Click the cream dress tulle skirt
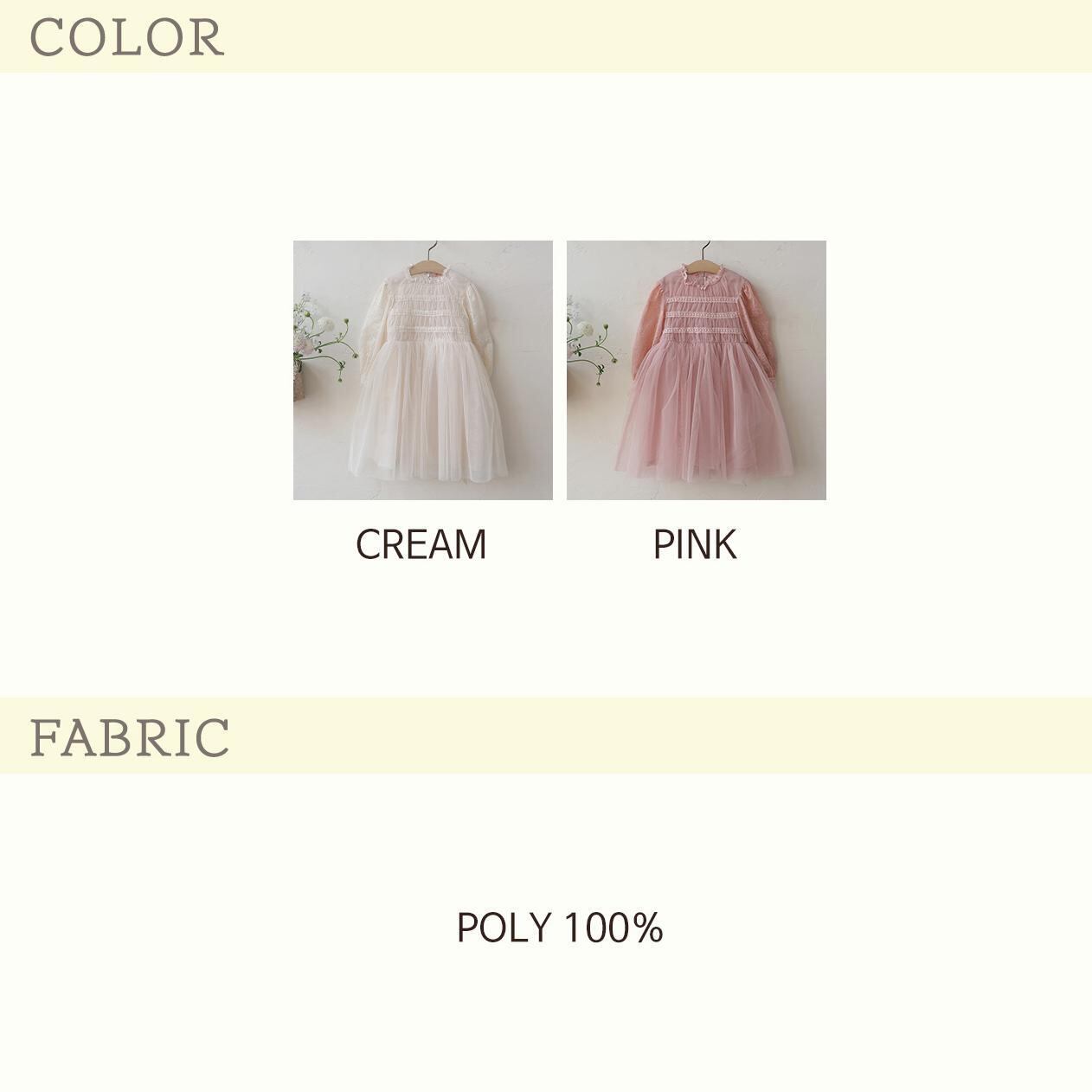Viewport: 1092px width, 1092px height. (427, 414)
